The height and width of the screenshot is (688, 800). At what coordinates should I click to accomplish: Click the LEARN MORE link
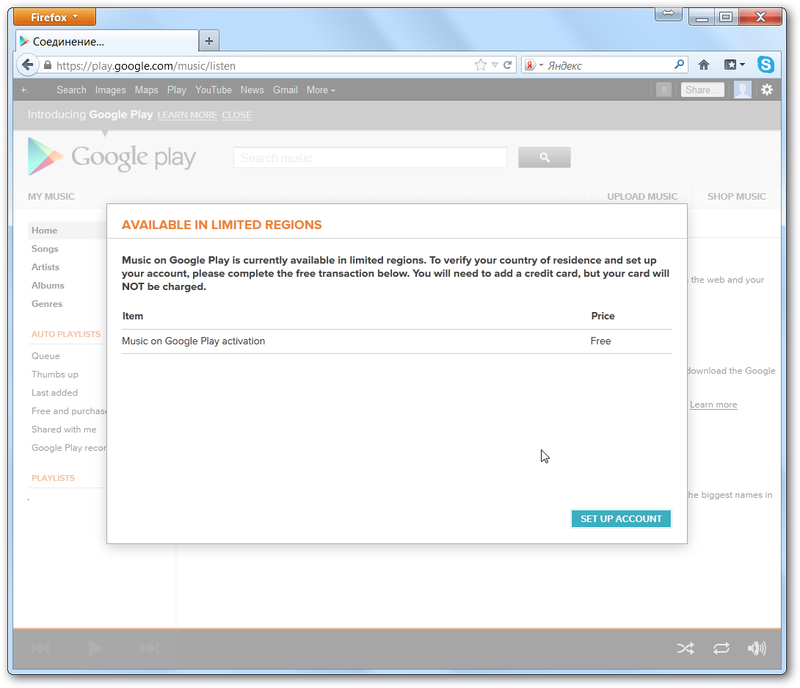tap(187, 115)
